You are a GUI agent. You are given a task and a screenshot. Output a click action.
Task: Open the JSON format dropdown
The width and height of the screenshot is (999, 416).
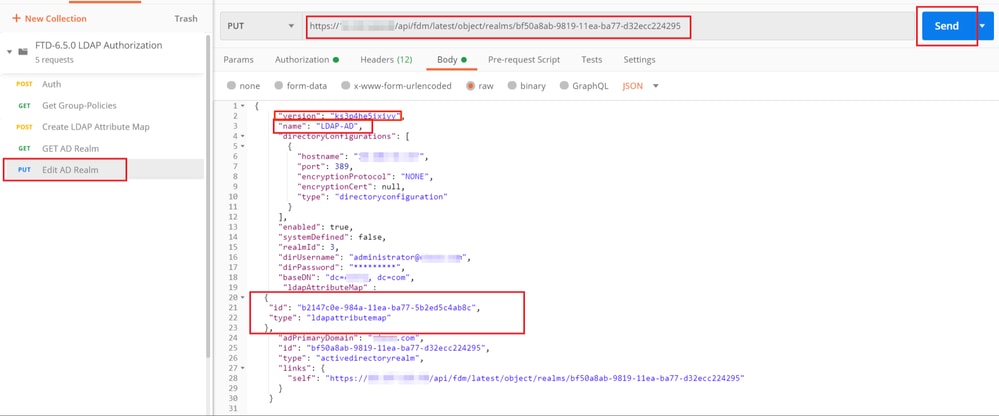pyautogui.click(x=640, y=86)
